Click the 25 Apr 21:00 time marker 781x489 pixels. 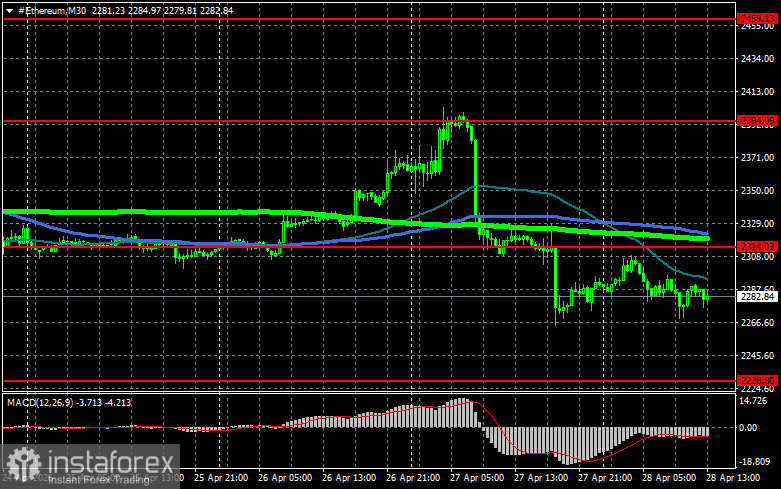tap(221, 478)
